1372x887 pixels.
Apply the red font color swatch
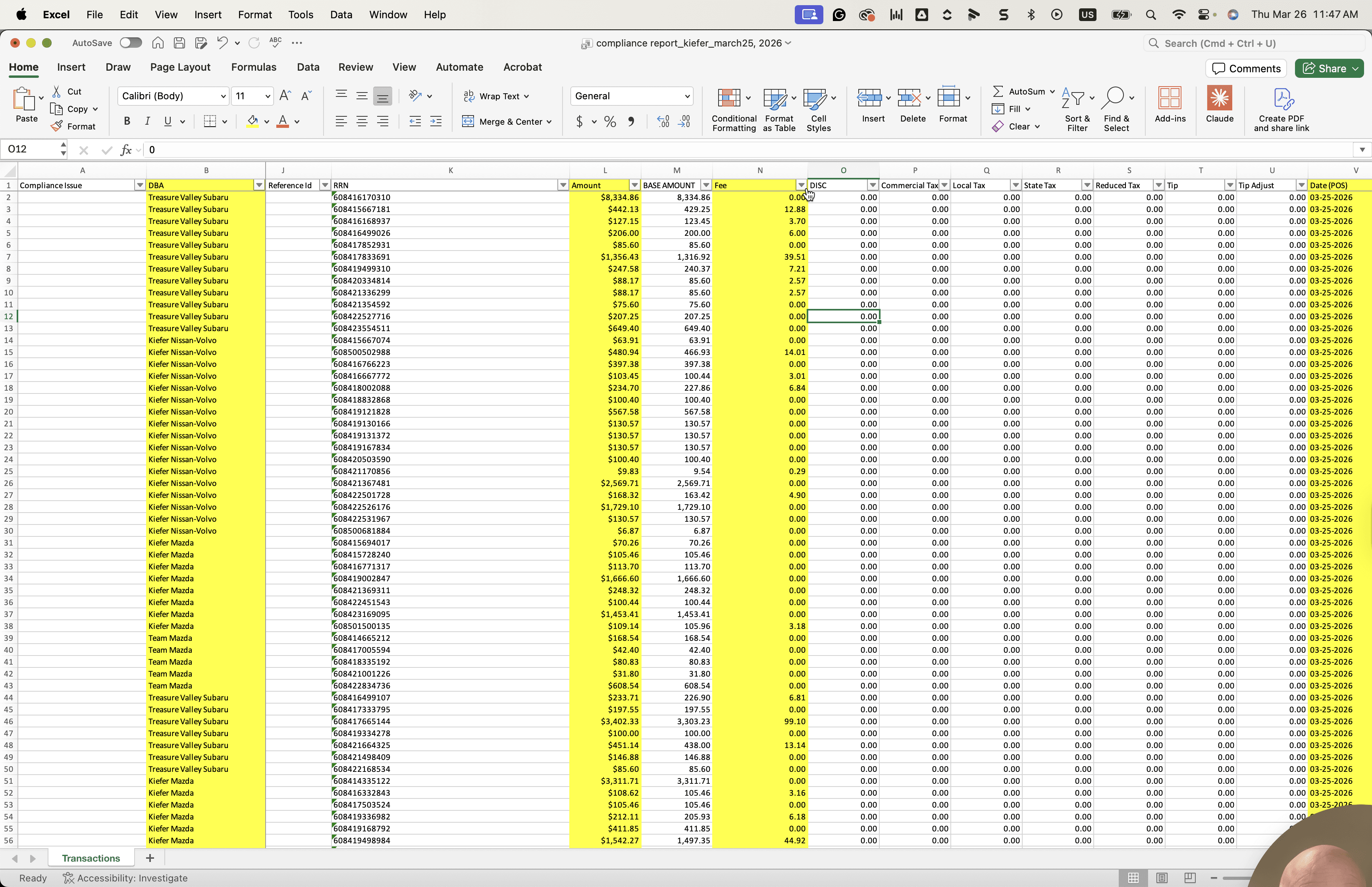coord(283,121)
